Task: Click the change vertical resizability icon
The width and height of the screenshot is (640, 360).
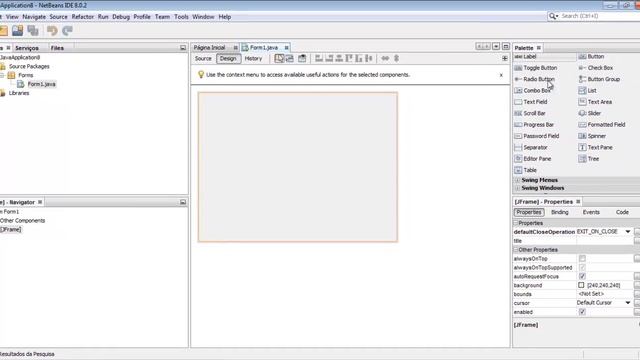Action: point(396,58)
